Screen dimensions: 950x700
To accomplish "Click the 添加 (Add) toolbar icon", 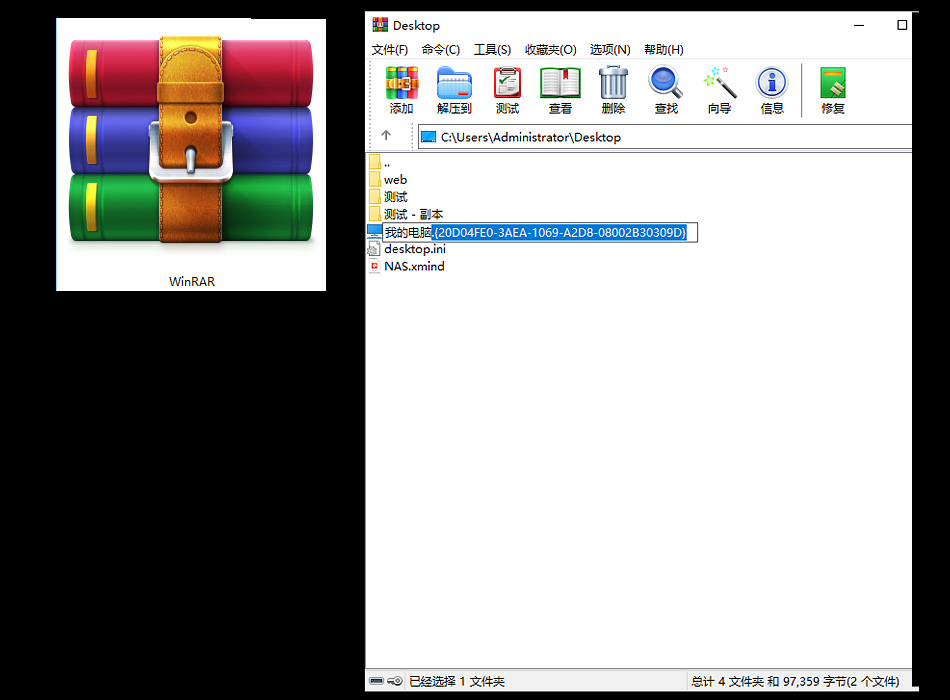I will click(x=401, y=90).
